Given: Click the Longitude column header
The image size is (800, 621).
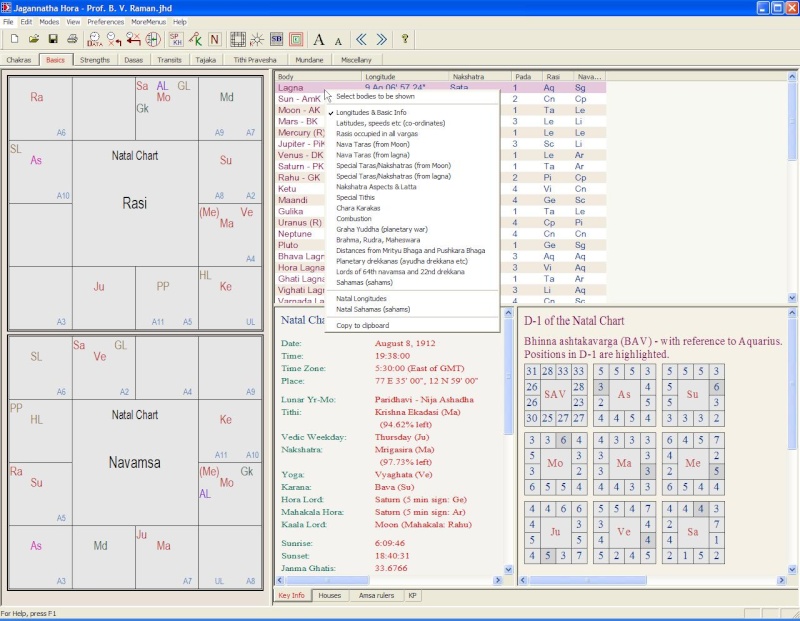Looking at the screenshot, I should click(x=405, y=77).
